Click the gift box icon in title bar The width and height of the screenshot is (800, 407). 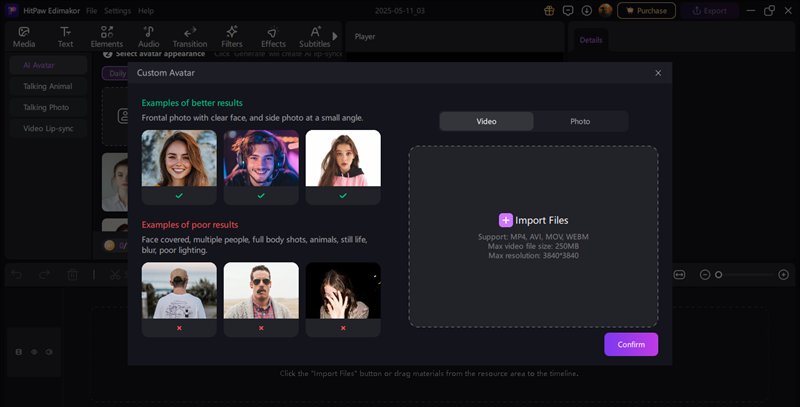click(x=549, y=10)
